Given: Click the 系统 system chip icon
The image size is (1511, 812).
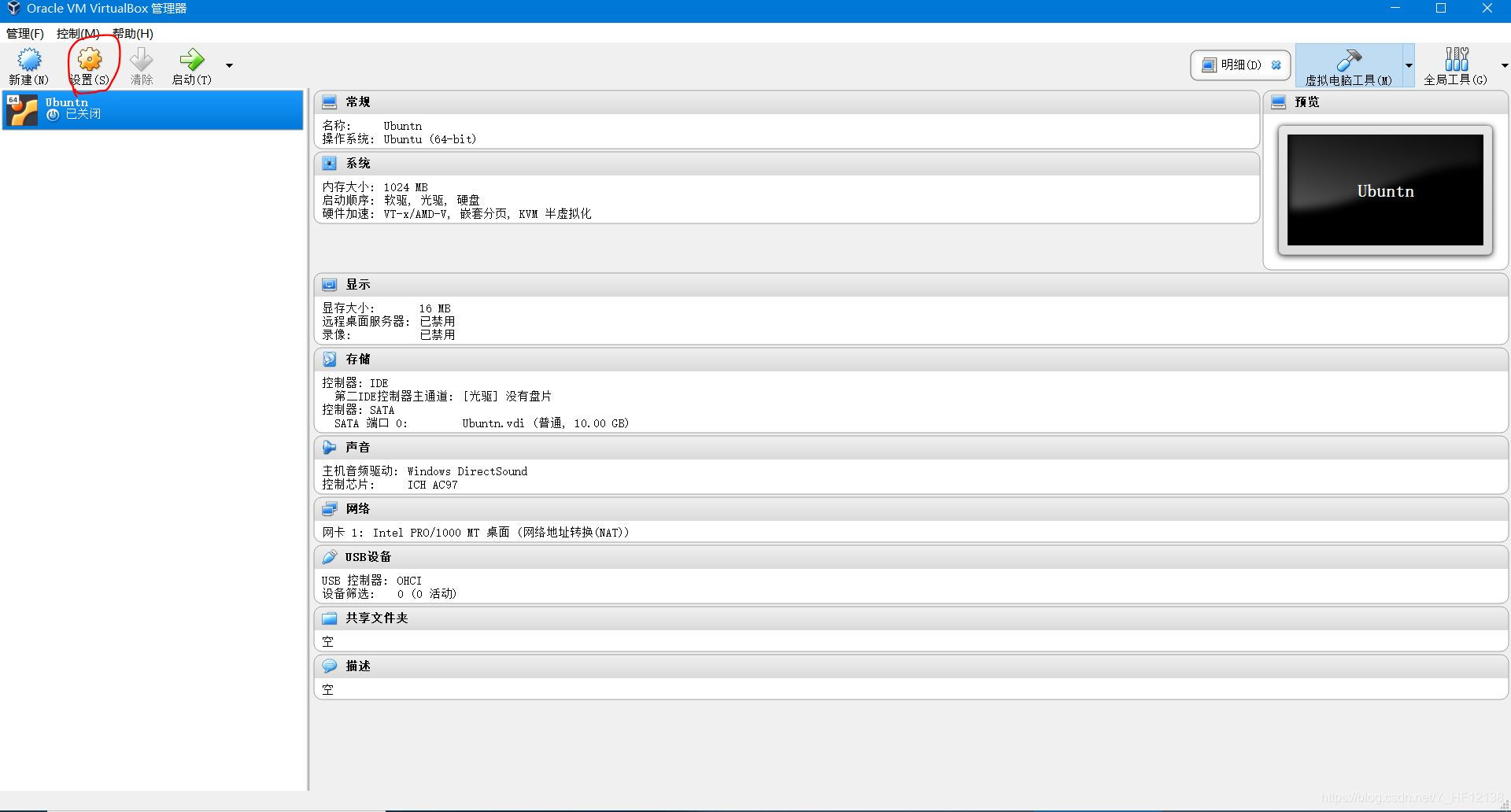Looking at the screenshot, I should 330,164.
